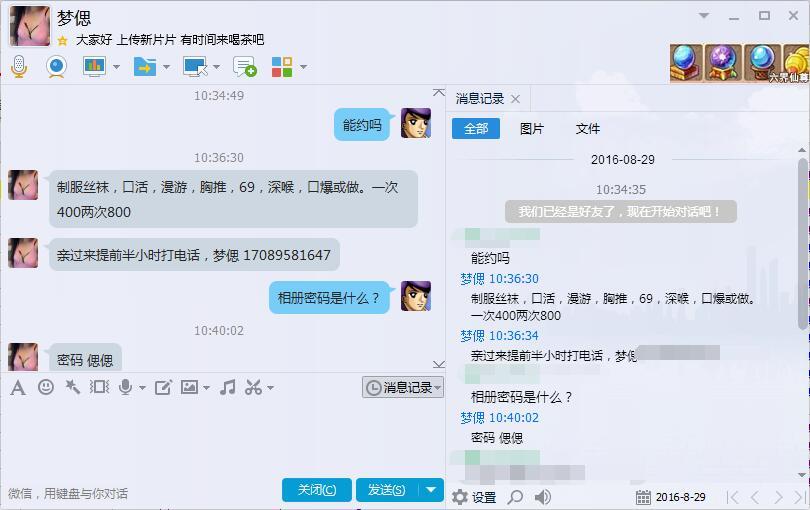
Task: Click the remote desktop screen icon
Action: 195,67
